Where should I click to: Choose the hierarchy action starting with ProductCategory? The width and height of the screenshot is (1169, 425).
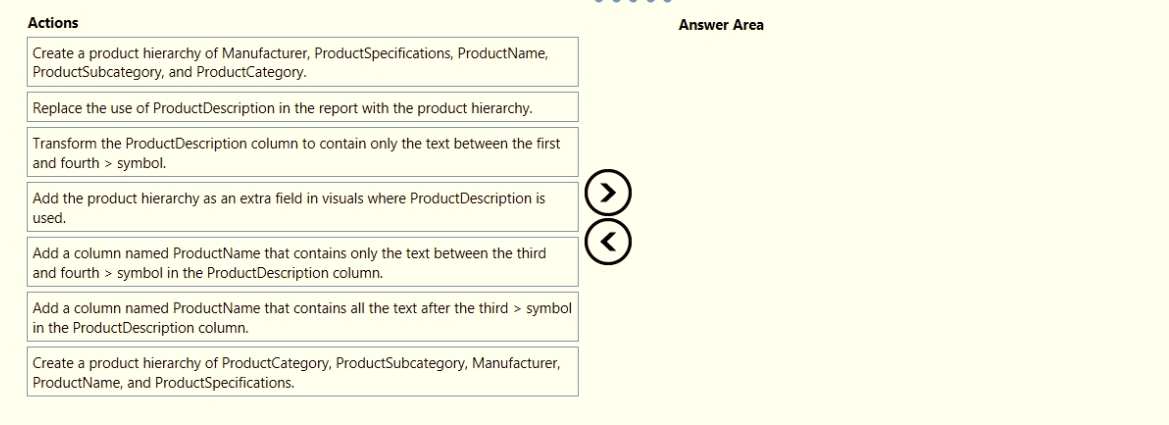click(x=302, y=372)
